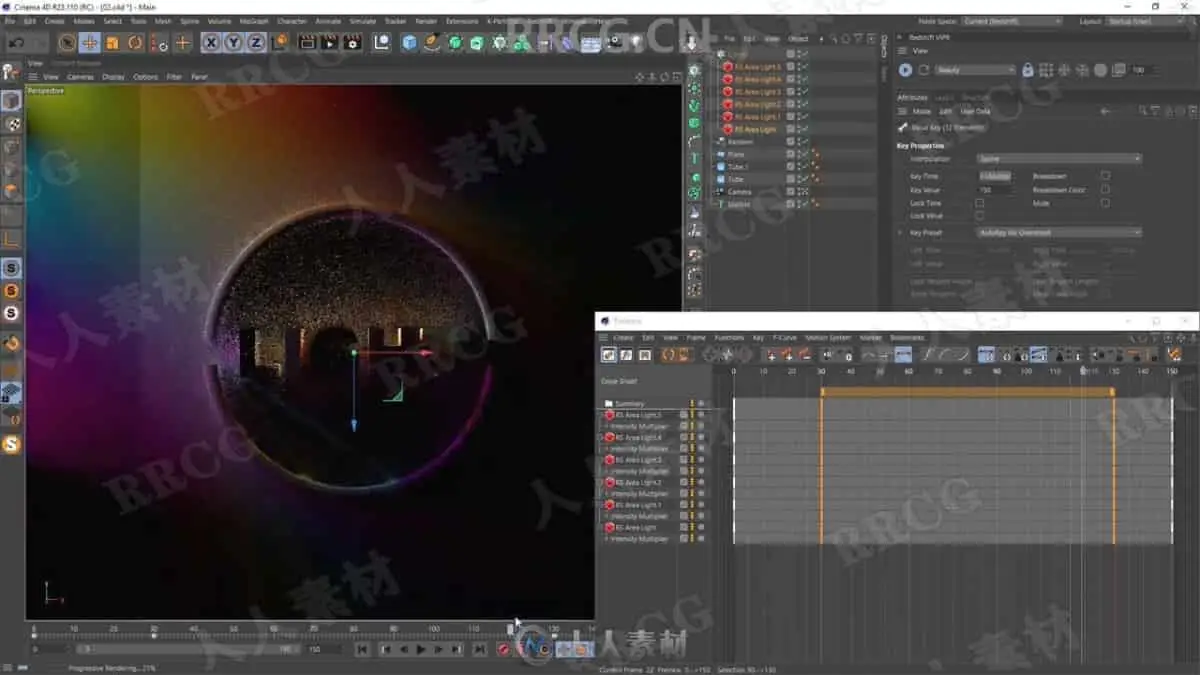The height and width of the screenshot is (675, 1200).
Task: Click the timeline ruler at frame 60
Action: point(909,371)
